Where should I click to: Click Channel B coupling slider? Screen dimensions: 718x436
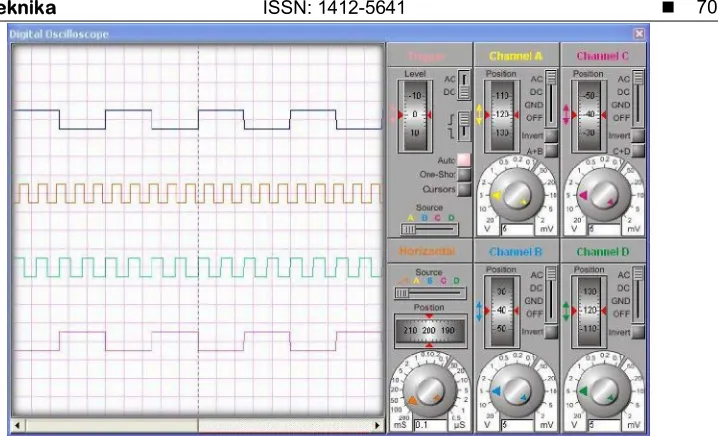[551, 294]
